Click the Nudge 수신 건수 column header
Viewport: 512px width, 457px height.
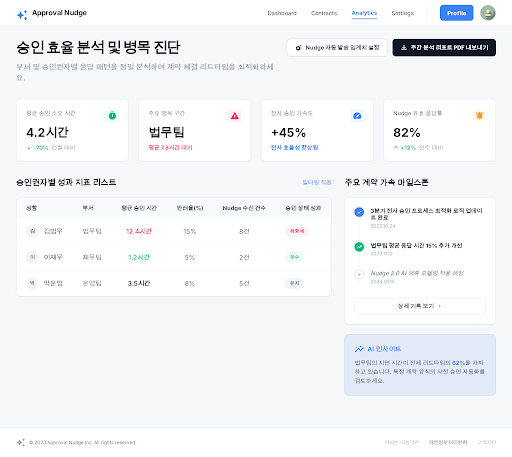coord(244,208)
